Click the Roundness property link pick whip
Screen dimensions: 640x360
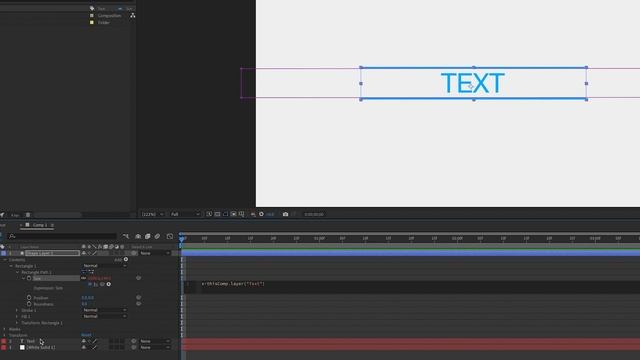(x=138, y=304)
